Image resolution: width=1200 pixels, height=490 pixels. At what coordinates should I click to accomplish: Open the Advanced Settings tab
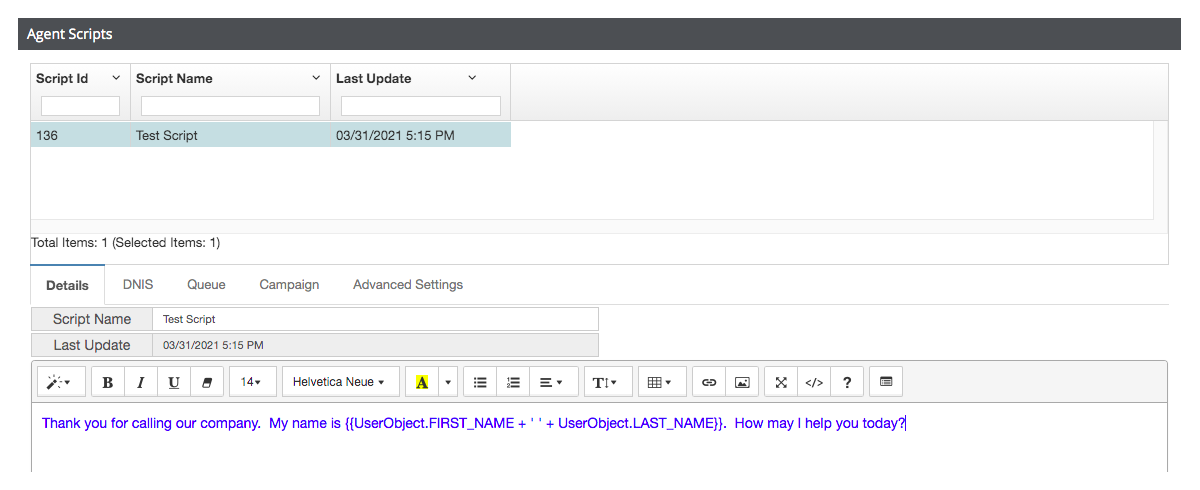408,284
